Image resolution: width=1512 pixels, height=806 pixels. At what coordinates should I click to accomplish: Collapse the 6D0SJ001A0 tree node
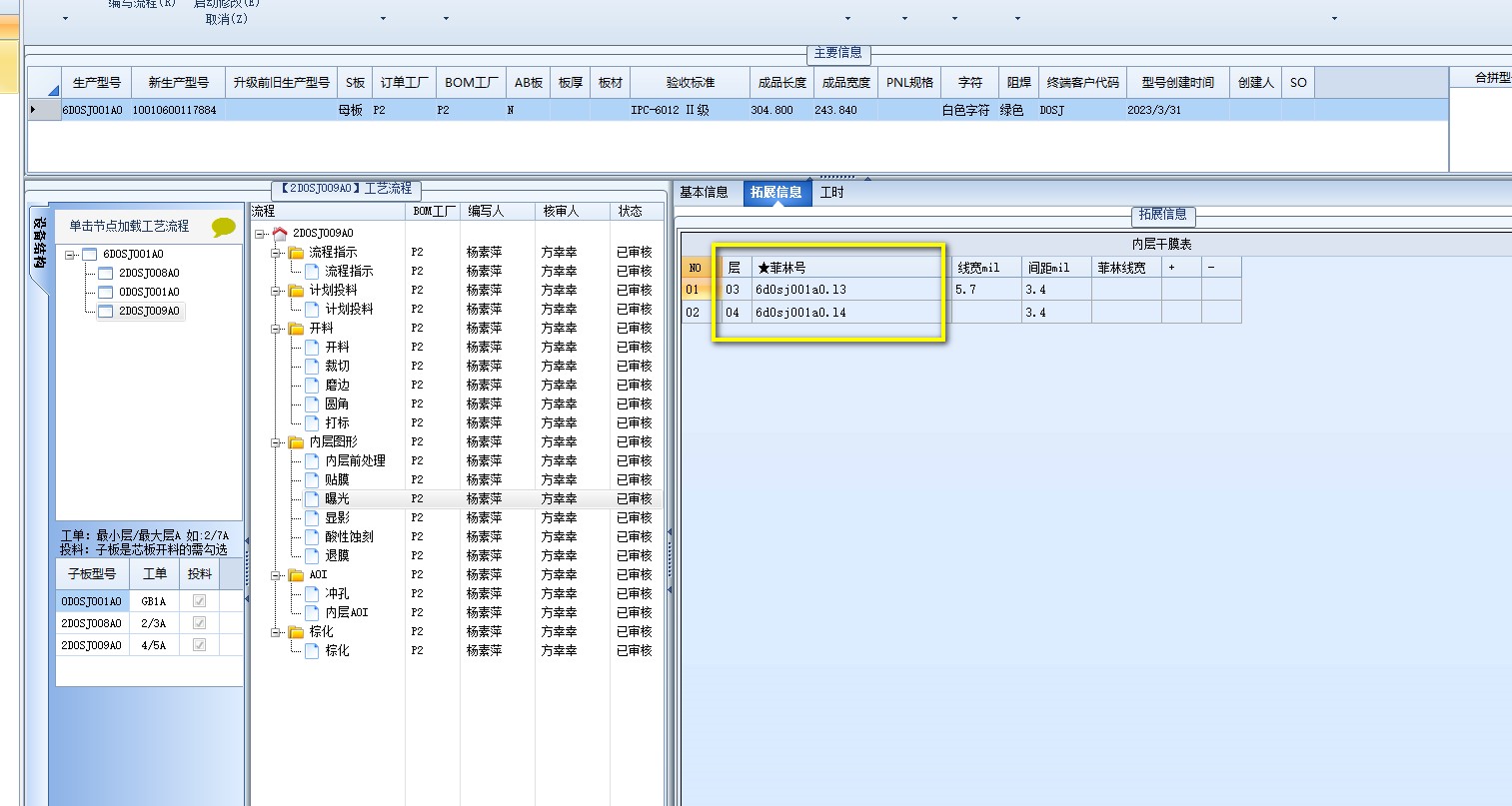[70, 255]
